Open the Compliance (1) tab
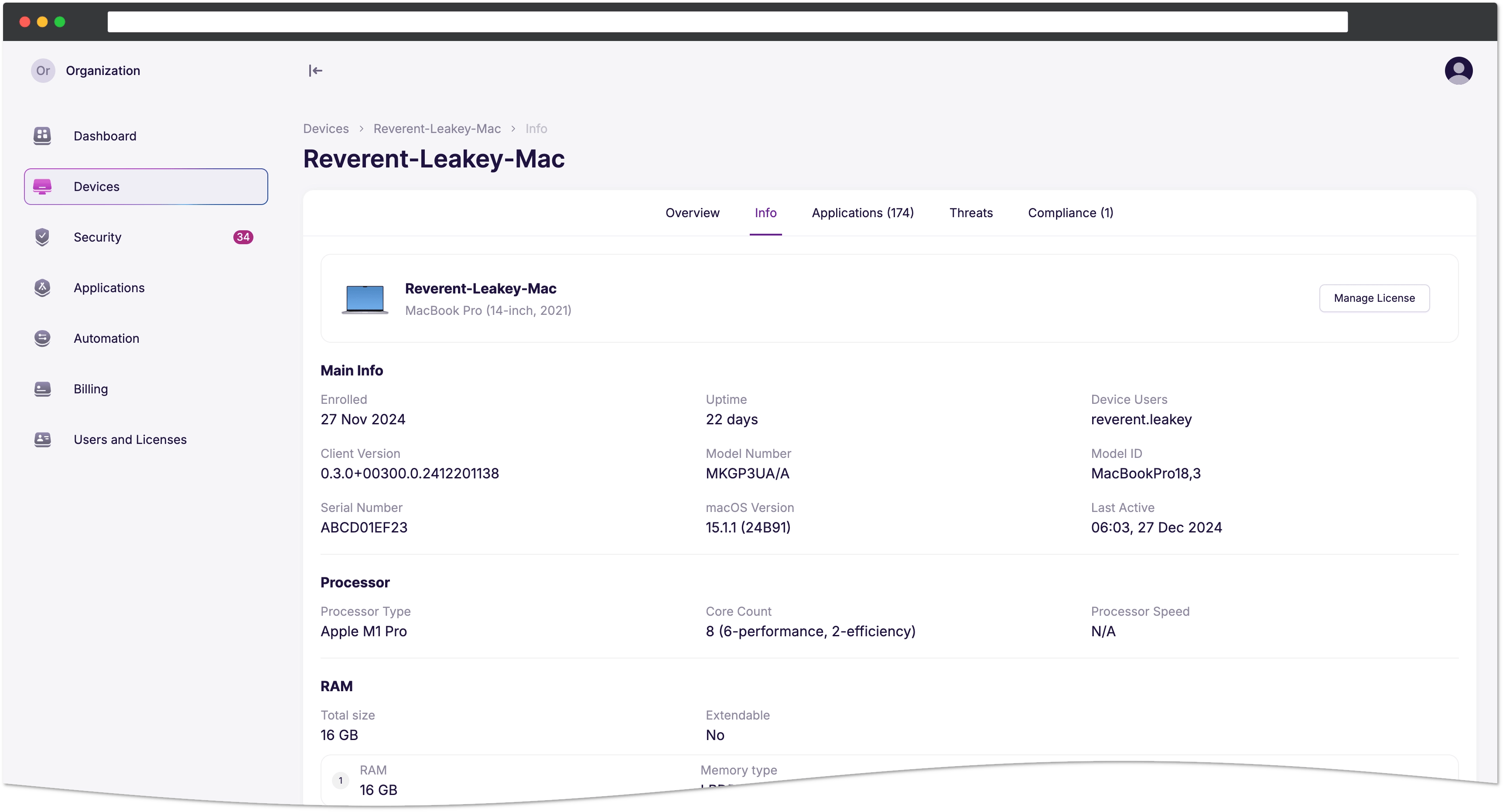Screen dimensions: 1503x812 point(1071,213)
